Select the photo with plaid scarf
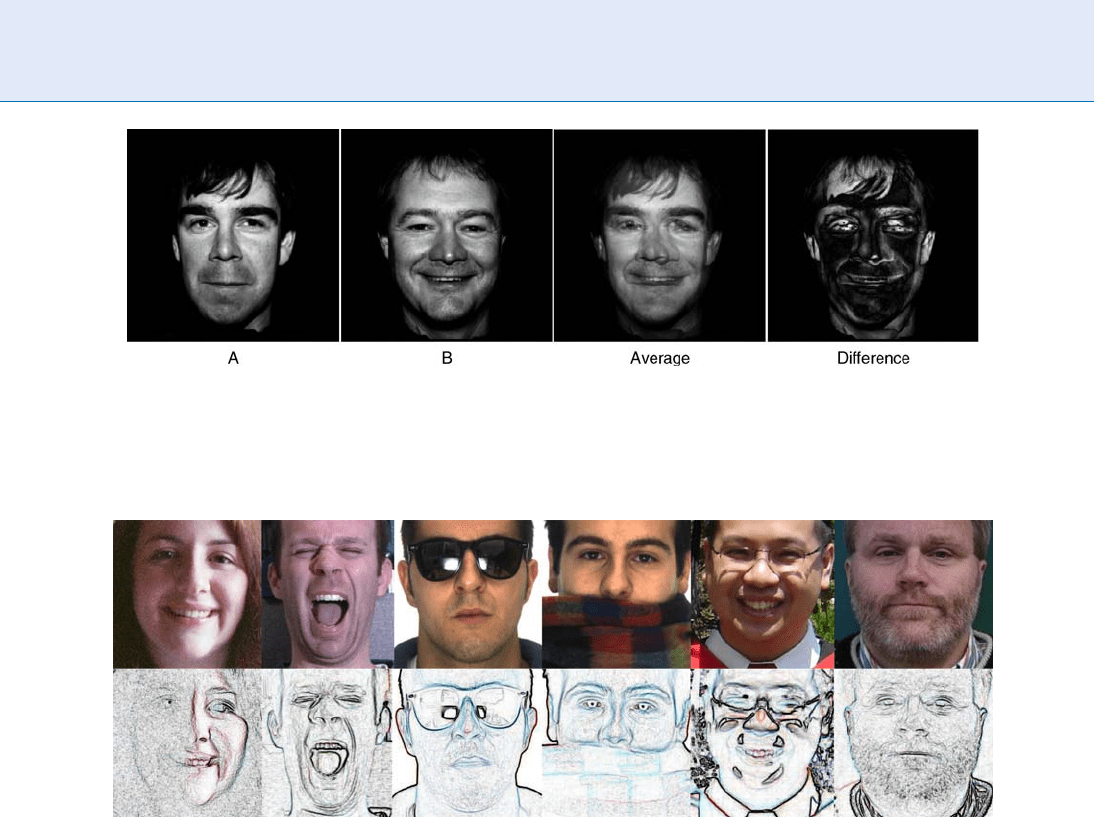 [616, 594]
